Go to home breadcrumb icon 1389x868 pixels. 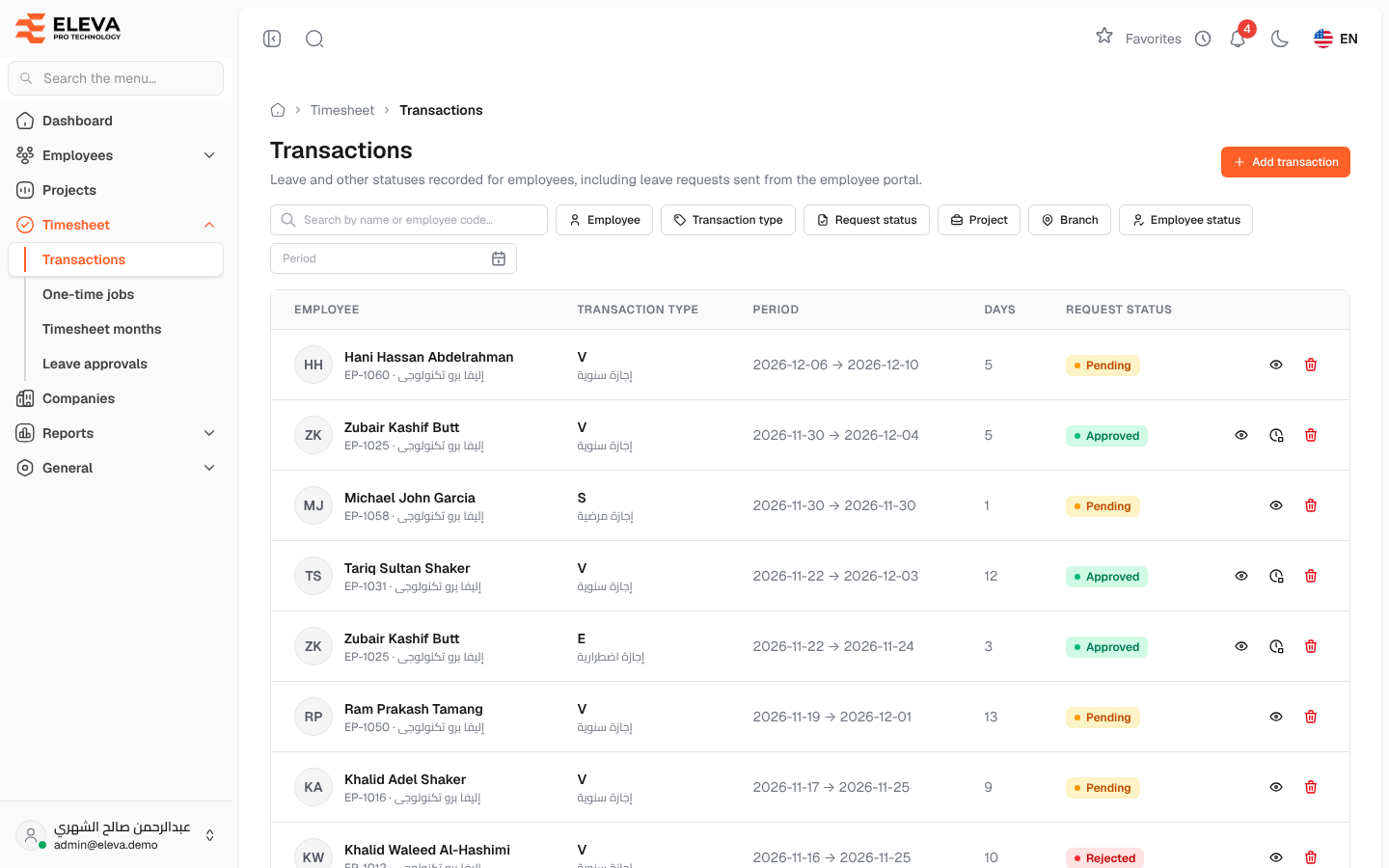pos(278,110)
